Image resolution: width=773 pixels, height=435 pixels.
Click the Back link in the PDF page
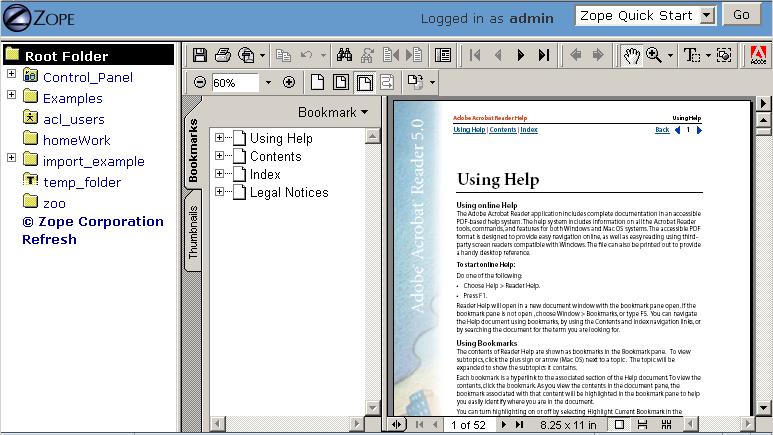point(662,130)
